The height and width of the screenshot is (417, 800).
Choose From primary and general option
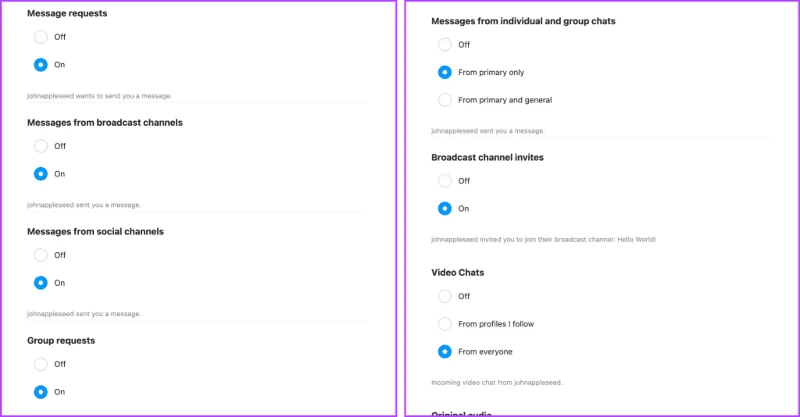coord(445,100)
